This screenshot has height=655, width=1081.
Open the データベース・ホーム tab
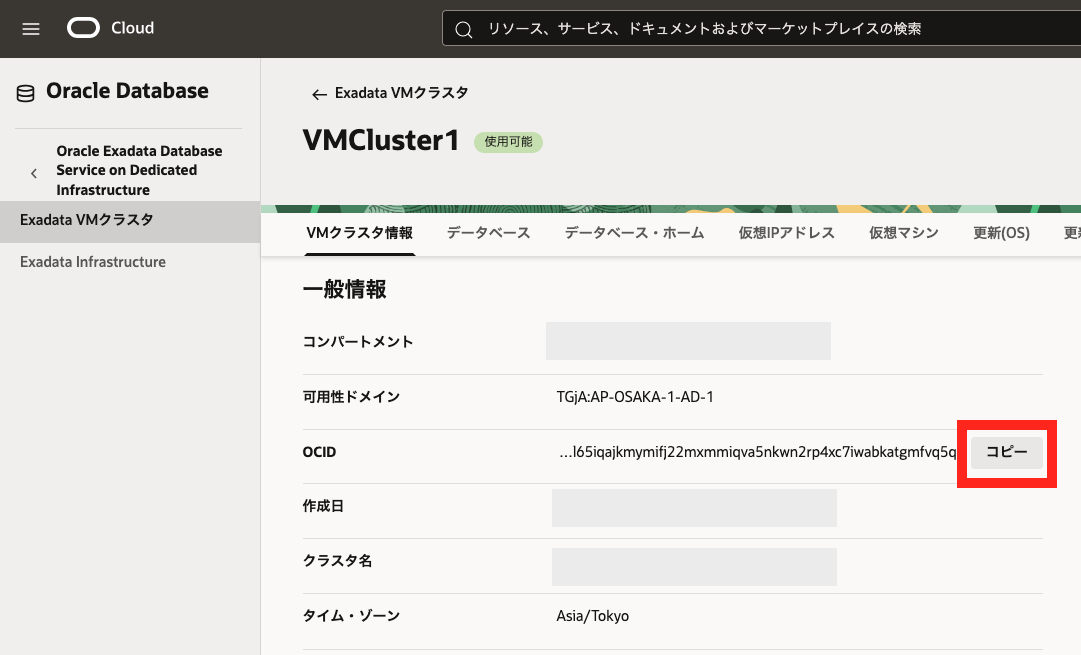coord(634,233)
